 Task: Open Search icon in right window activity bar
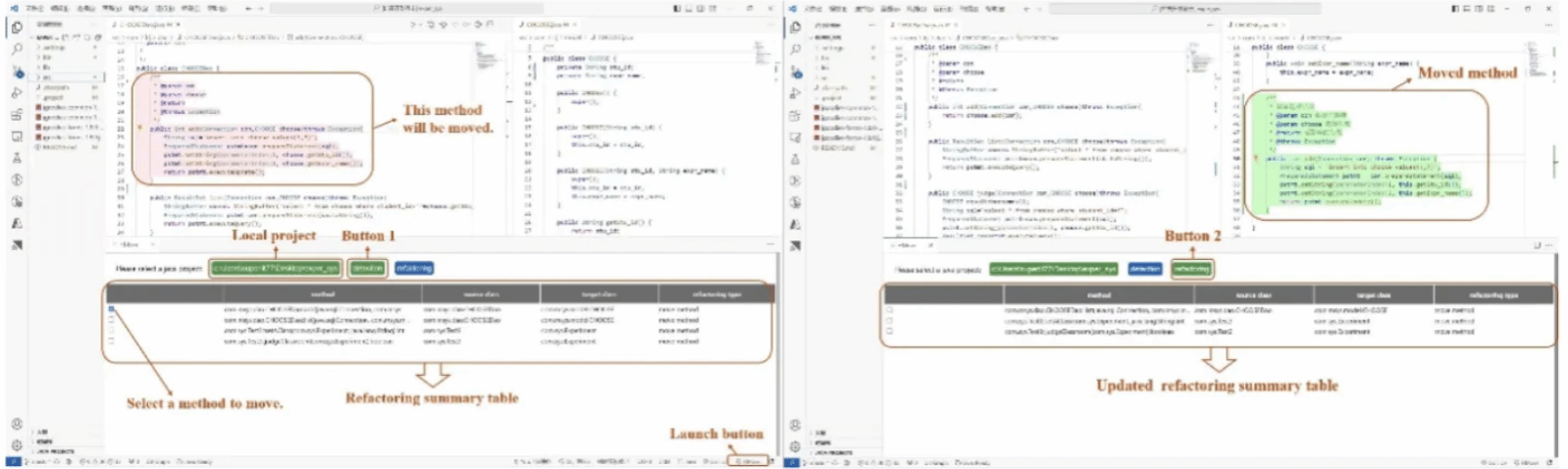[x=796, y=49]
